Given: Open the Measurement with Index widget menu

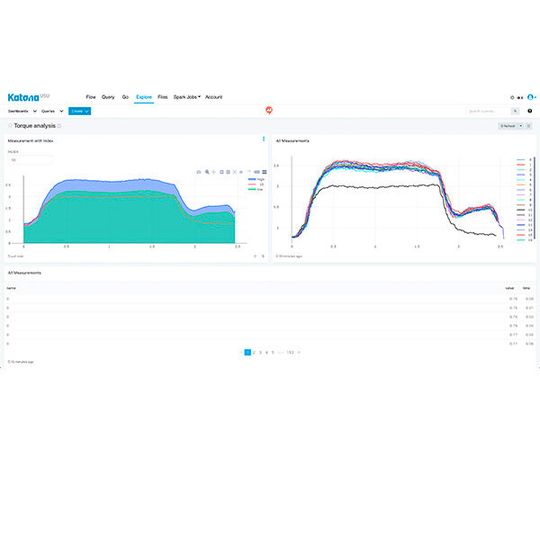Looking at the screenshot, I should pyautogui.click(x=264, y=139).
